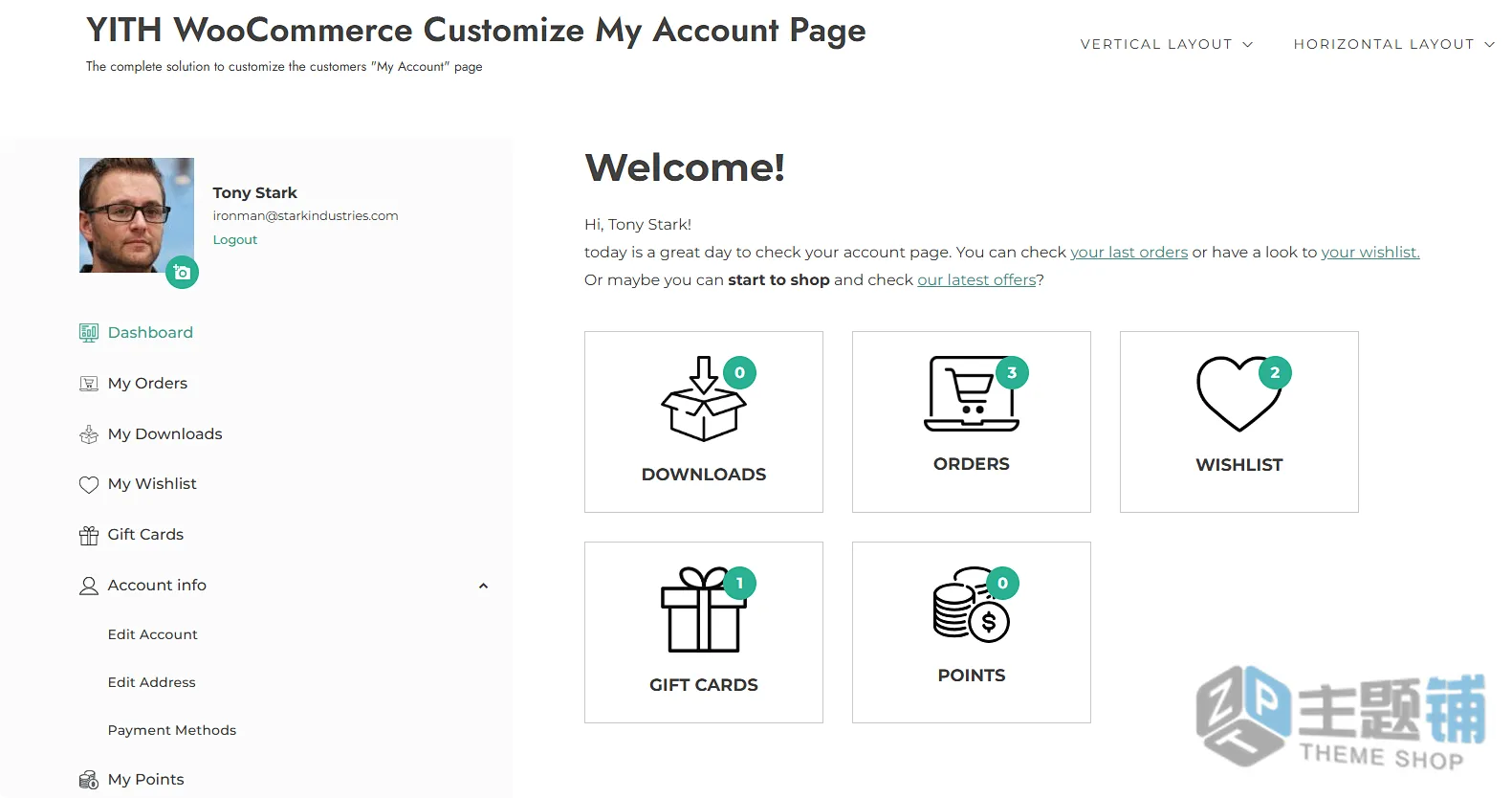The width and height of the screenshot is (1512, 798).
Task: Click the My Orders icon in sidebar
Action: click(x=89, y=384)
